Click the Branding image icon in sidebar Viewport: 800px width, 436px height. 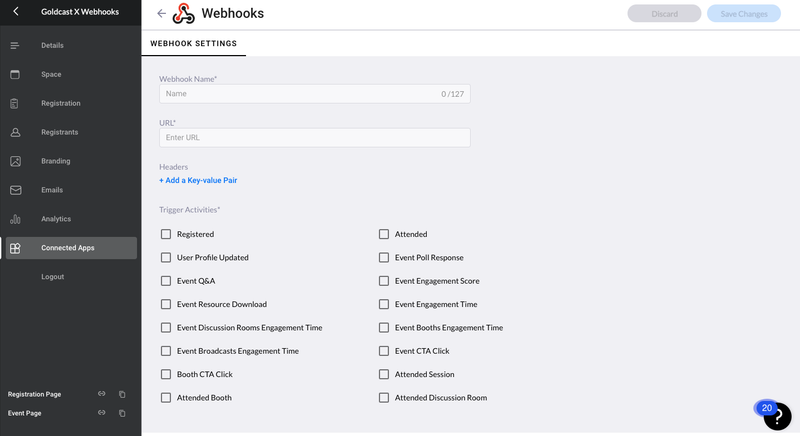tap(15, 161)
